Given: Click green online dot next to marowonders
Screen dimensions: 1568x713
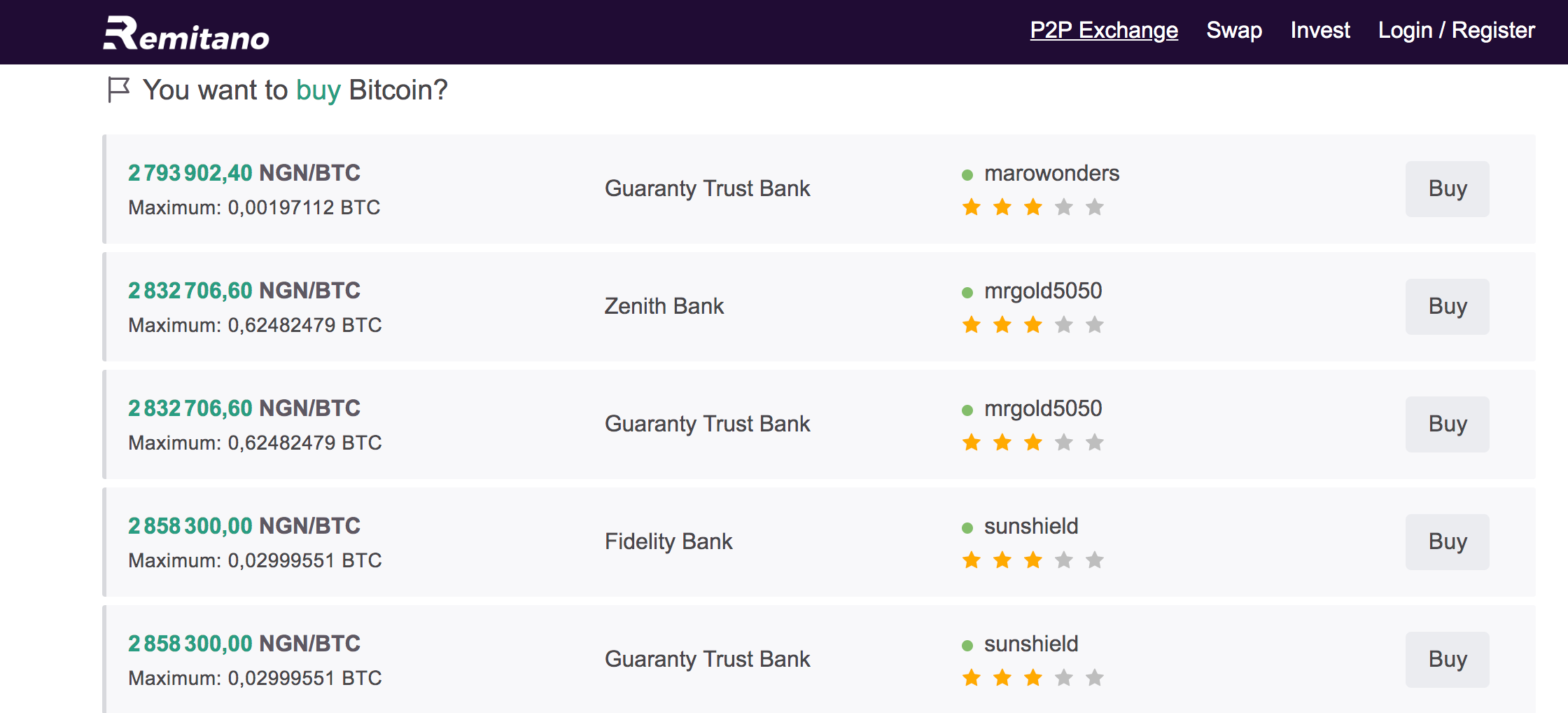Looking at the screenshot, I should pos(967,175).
